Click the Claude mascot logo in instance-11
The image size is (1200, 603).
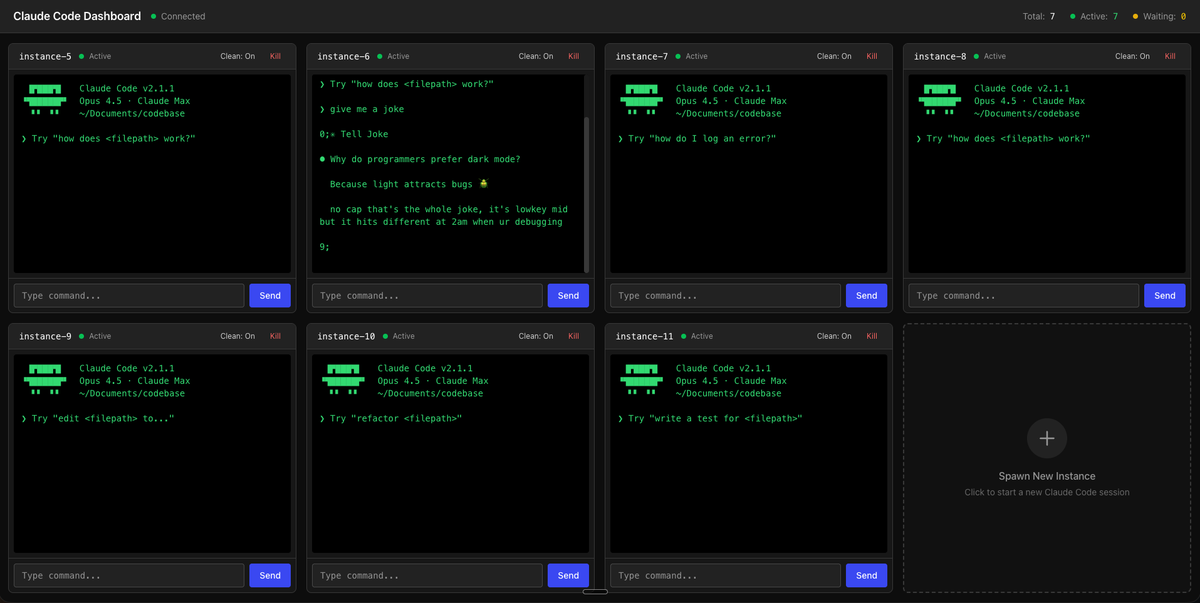(642, 381)
